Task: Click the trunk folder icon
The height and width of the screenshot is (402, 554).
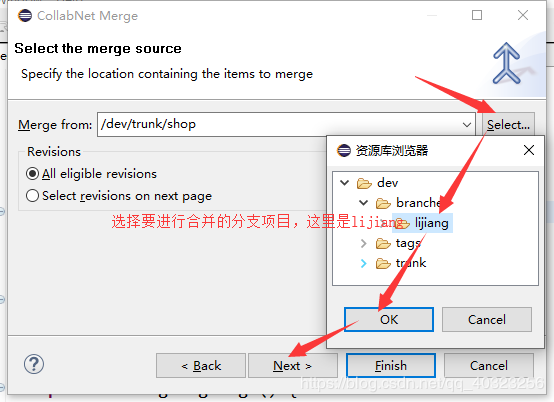Action: click(383, 264)
